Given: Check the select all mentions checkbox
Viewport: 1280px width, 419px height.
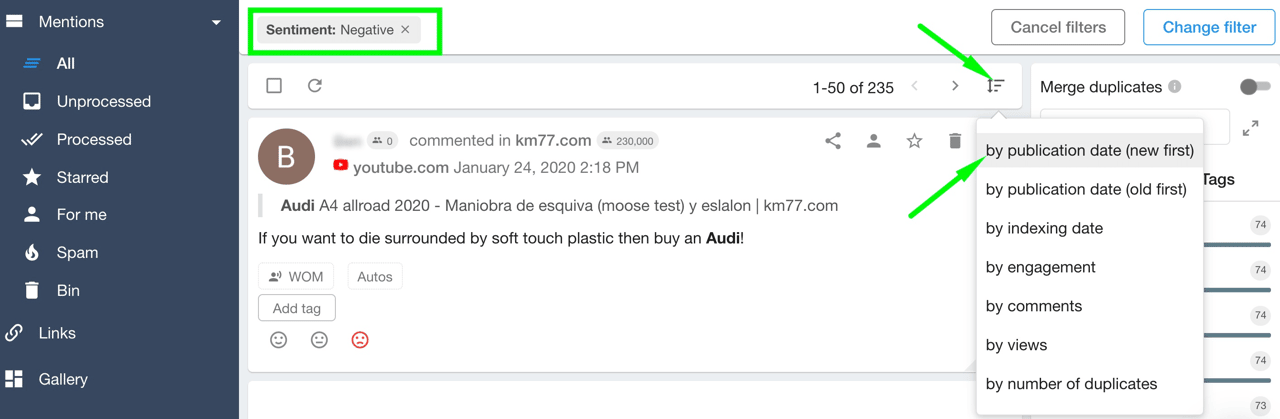Looking at the screenshot, I should pos(274,86).
